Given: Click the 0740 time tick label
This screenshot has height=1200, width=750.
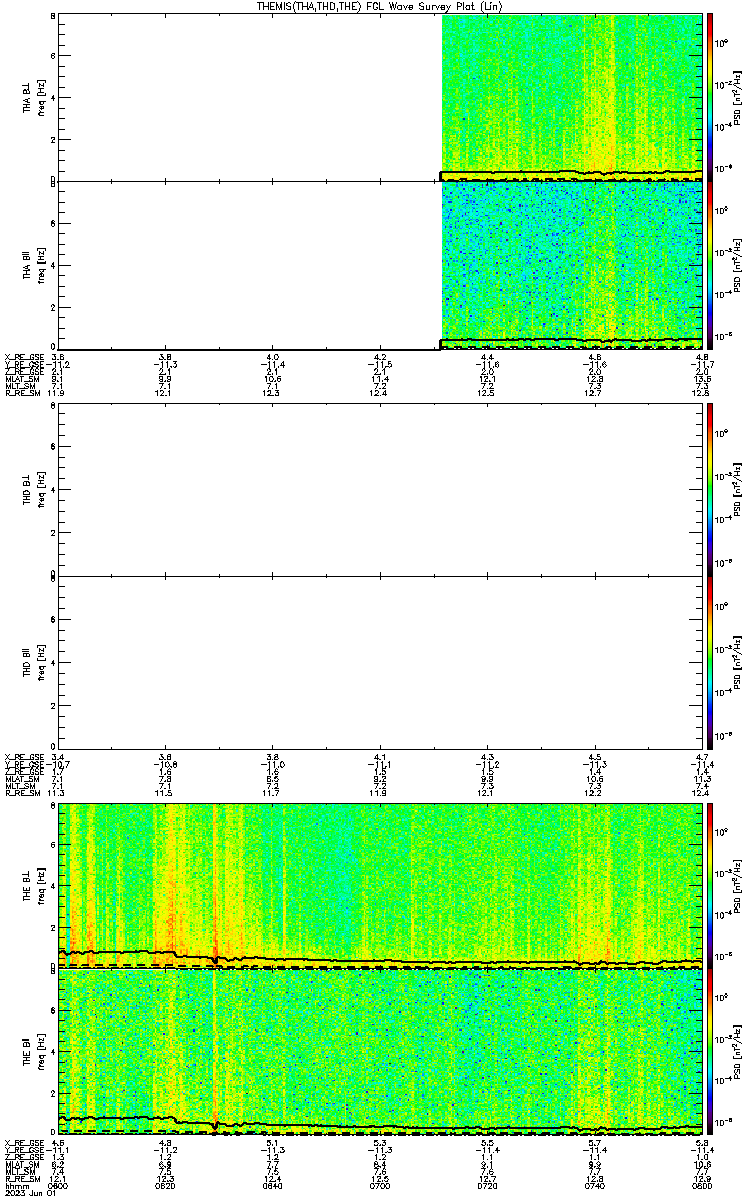Looking at the screenshot, I should click(595, 1186).
